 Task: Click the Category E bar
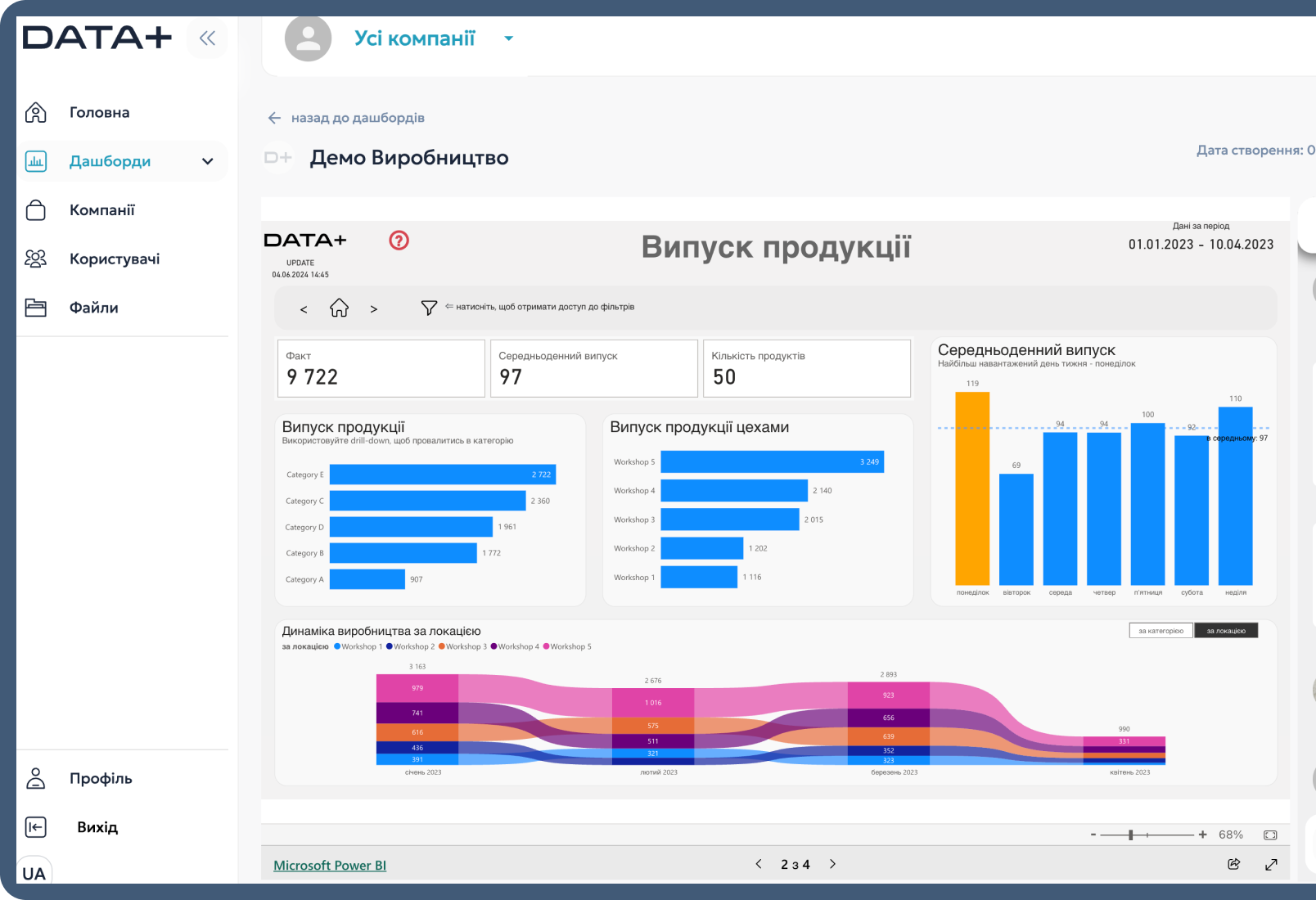[x=443, y=475]
